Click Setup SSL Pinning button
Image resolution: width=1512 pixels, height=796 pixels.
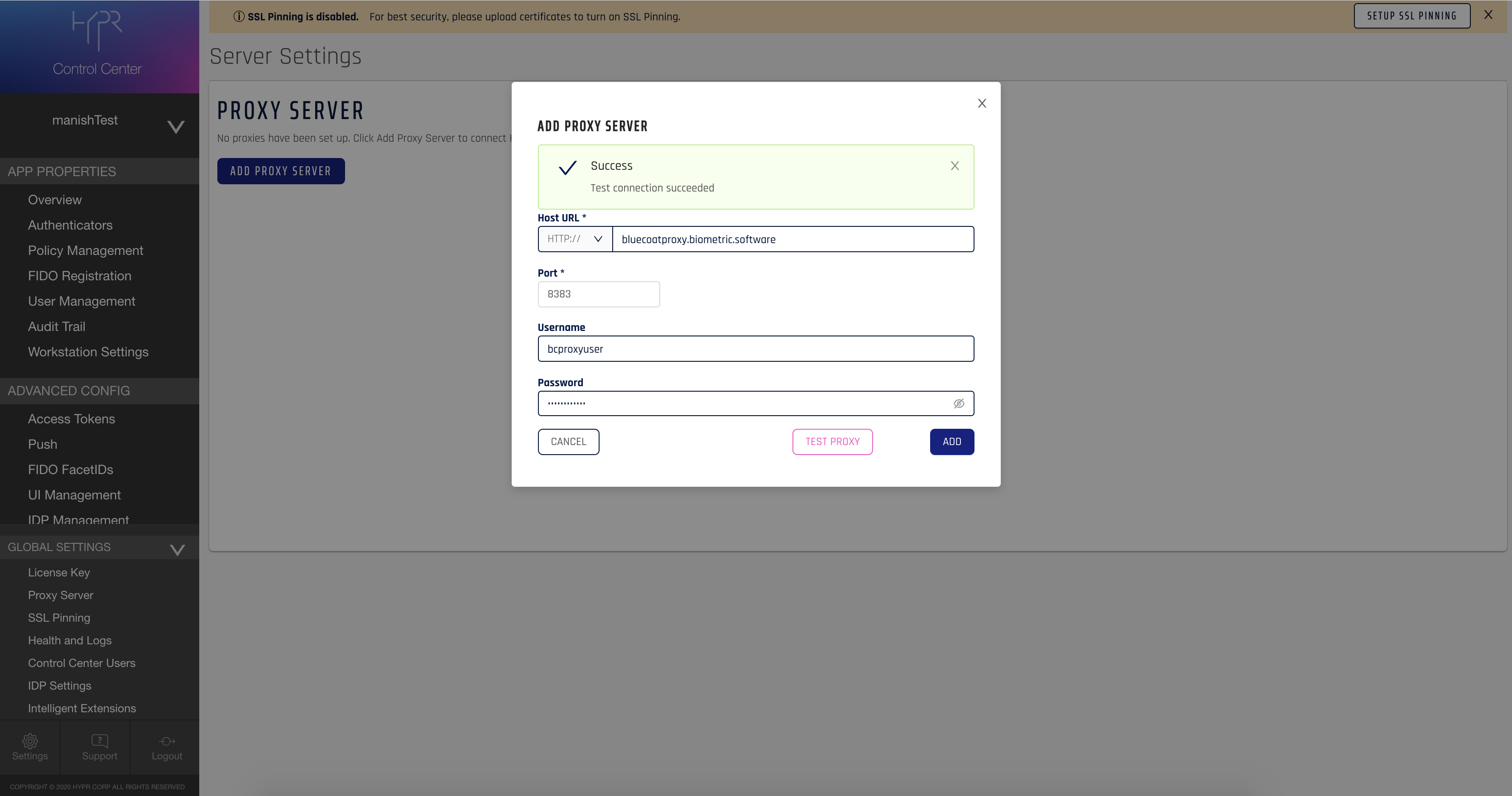point(1411,16)
